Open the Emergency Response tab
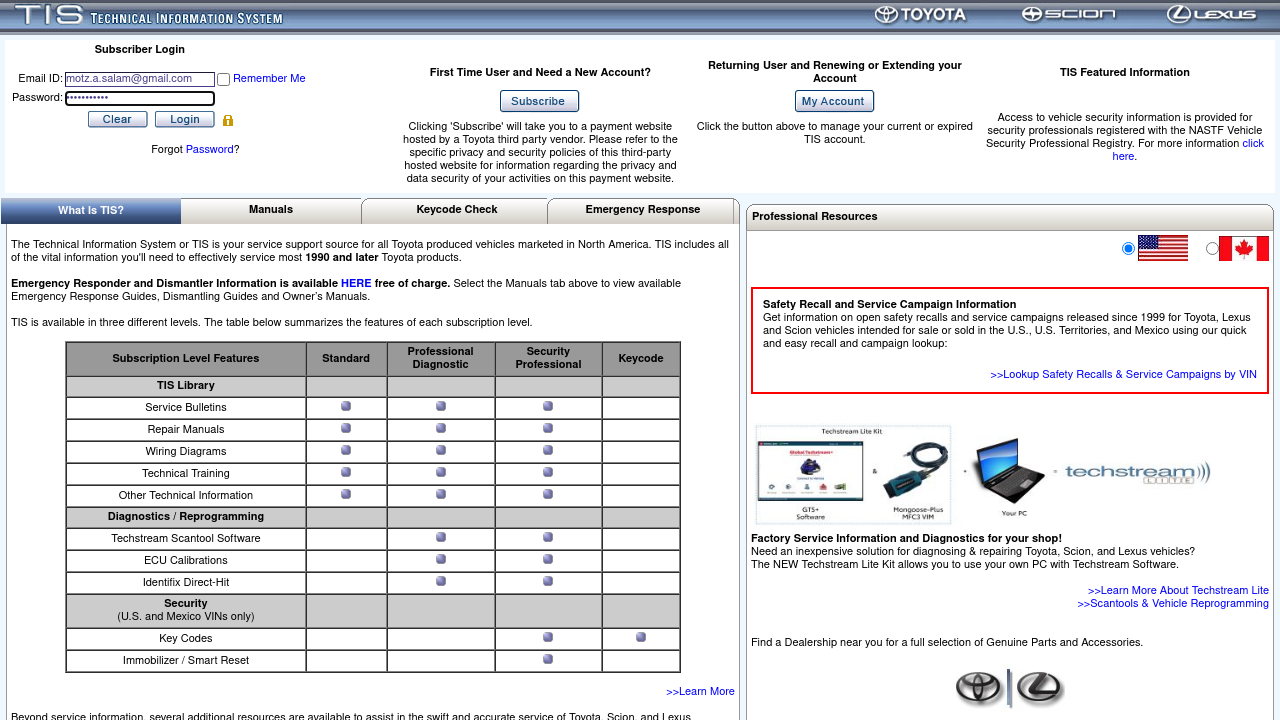Screen dimensions: 1280x720 [642, 210]
